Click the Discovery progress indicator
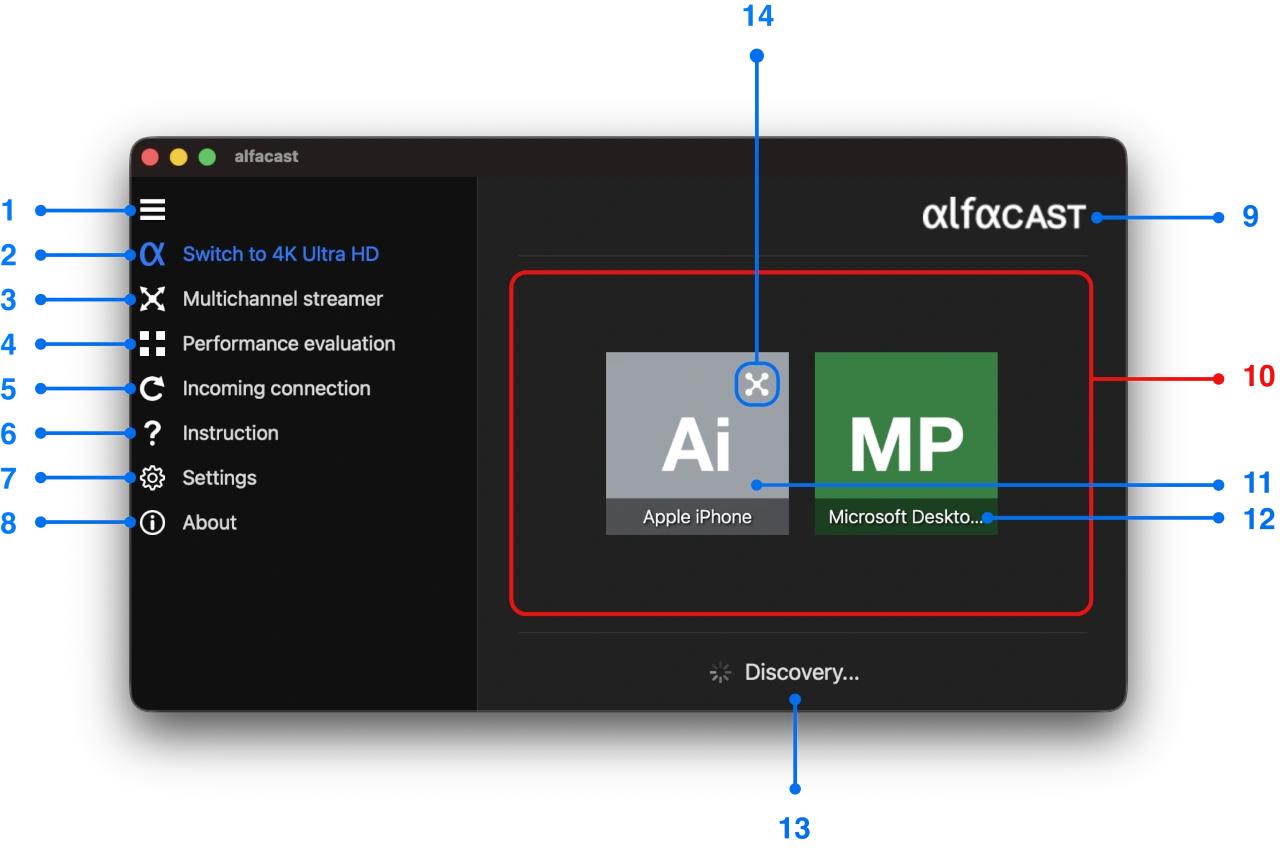This screenshot has height=853, width=1280. 719,672
